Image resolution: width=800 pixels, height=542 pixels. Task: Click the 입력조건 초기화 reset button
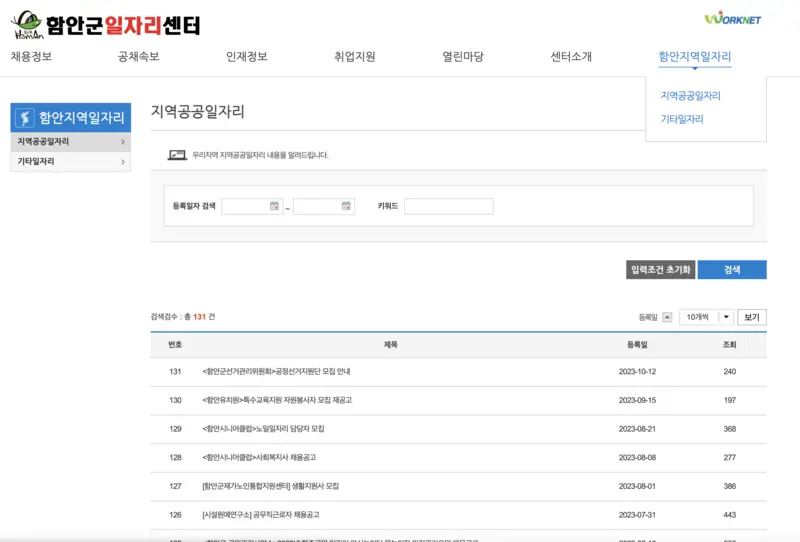coord(661,269)
